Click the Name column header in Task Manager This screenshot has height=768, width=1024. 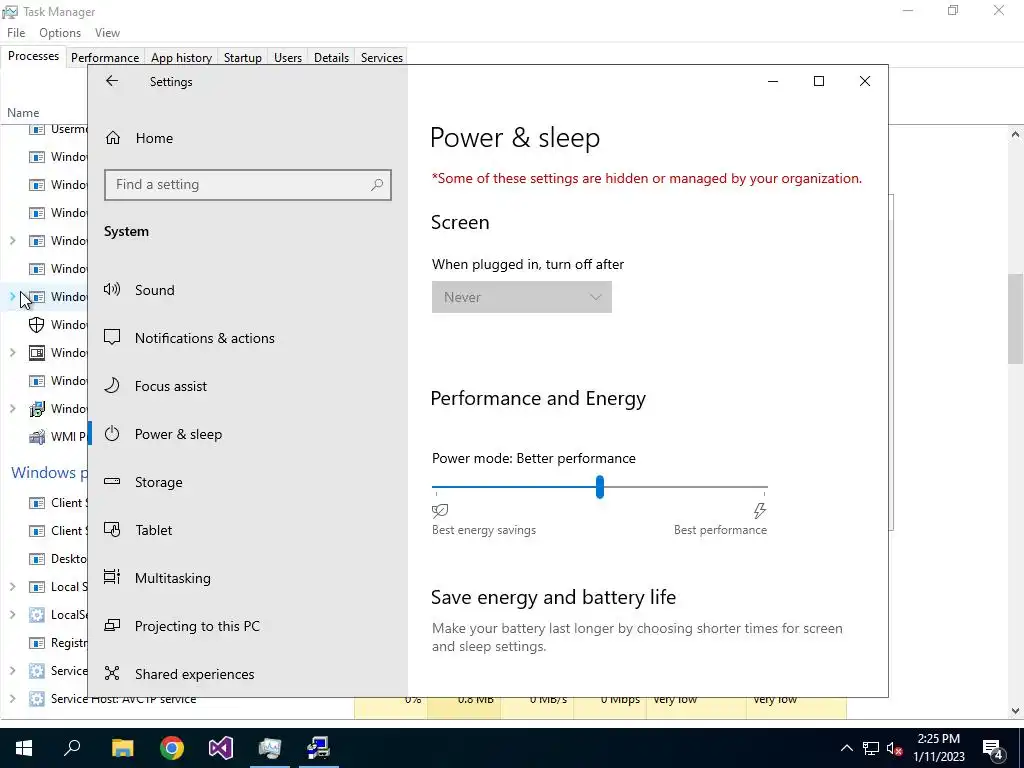click(23, 113)
